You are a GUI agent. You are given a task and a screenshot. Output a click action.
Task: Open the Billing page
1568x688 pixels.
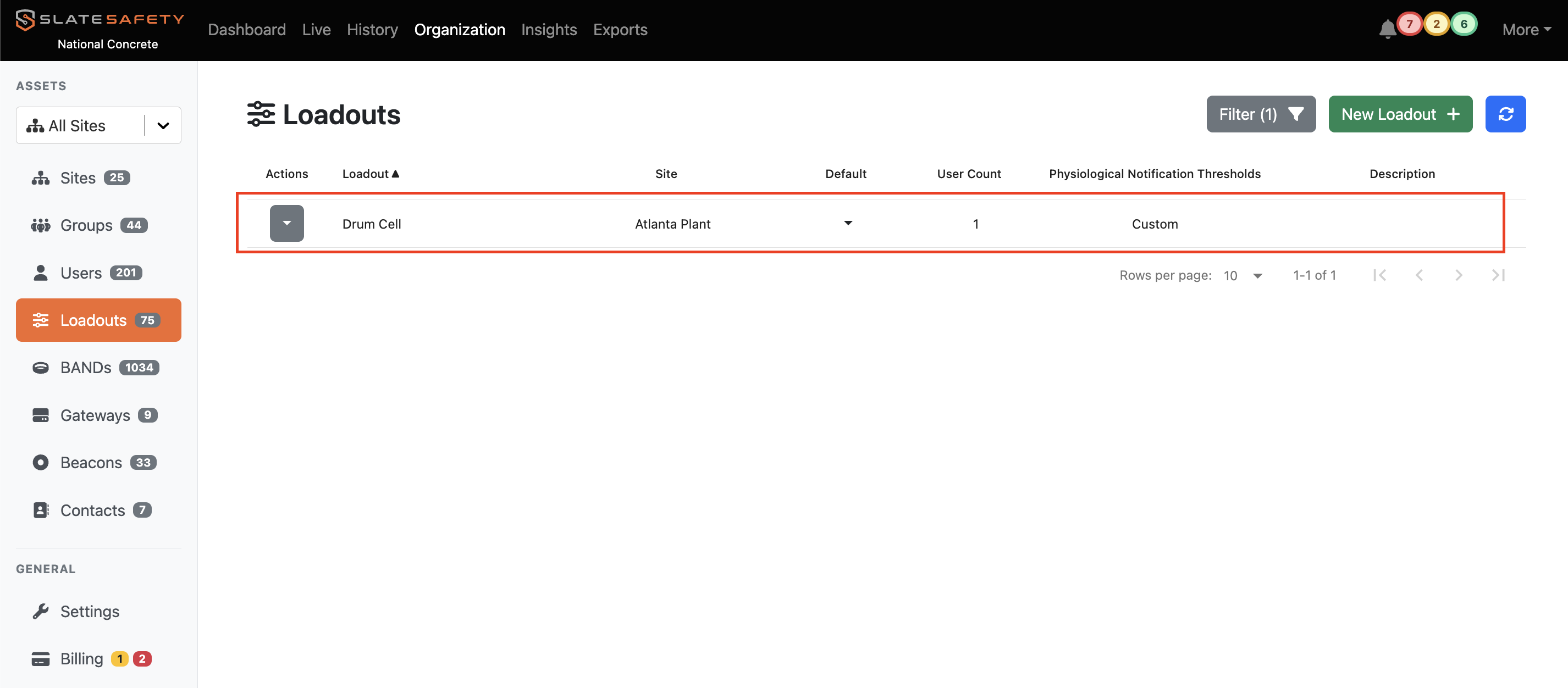tap(81, 659)
